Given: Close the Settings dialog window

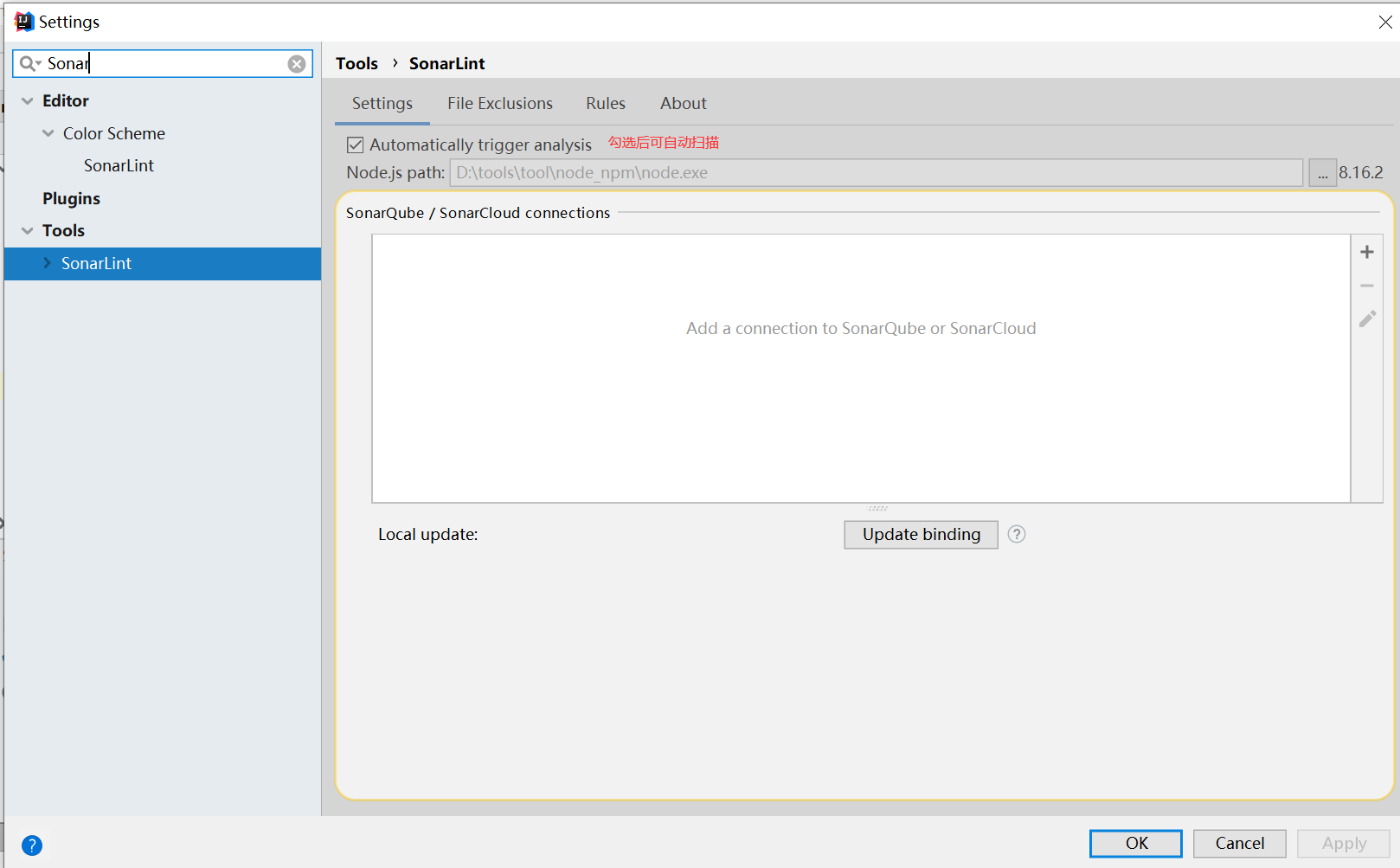Looking at the screenshot, I should tap(1385, 23).
